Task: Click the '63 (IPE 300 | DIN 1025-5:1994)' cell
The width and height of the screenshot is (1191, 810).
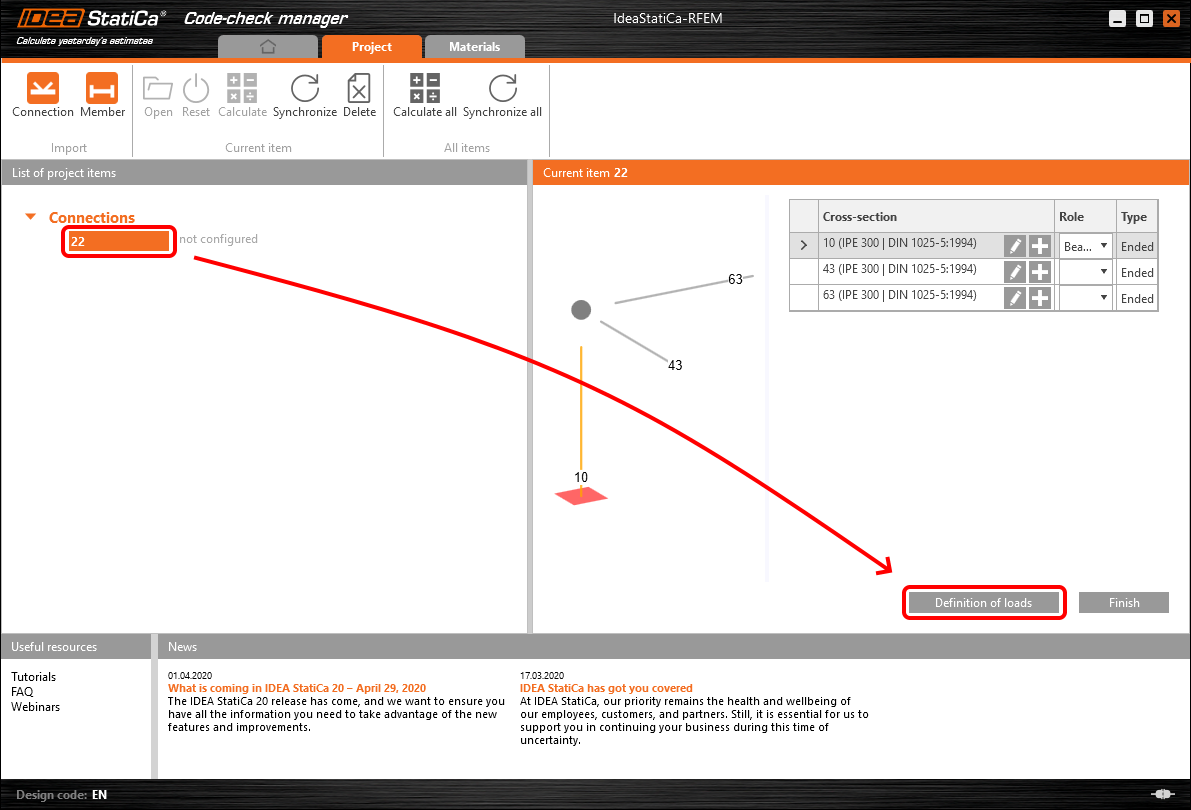Action: point(899,295)
